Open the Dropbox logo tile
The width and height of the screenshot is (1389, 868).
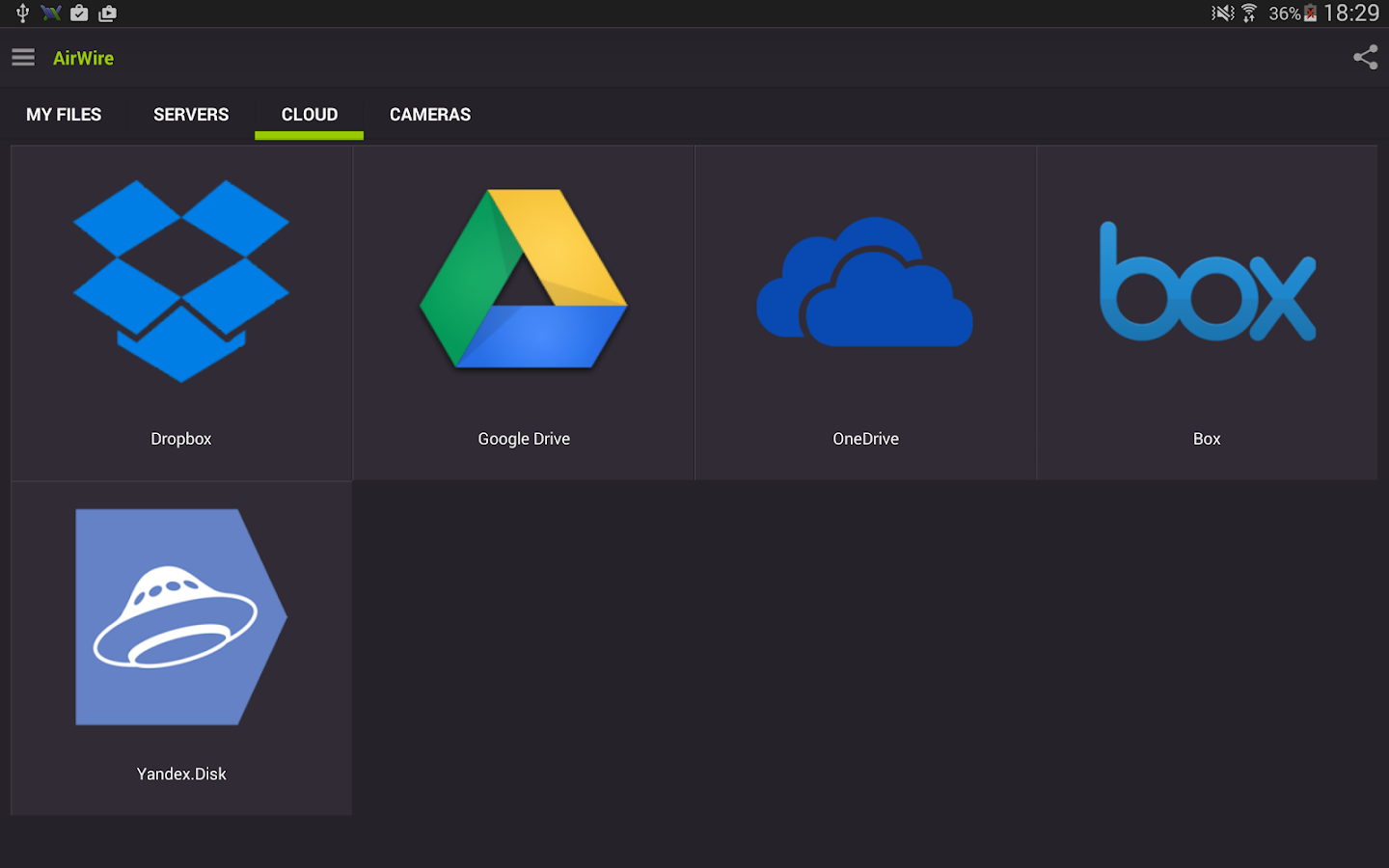181,281
